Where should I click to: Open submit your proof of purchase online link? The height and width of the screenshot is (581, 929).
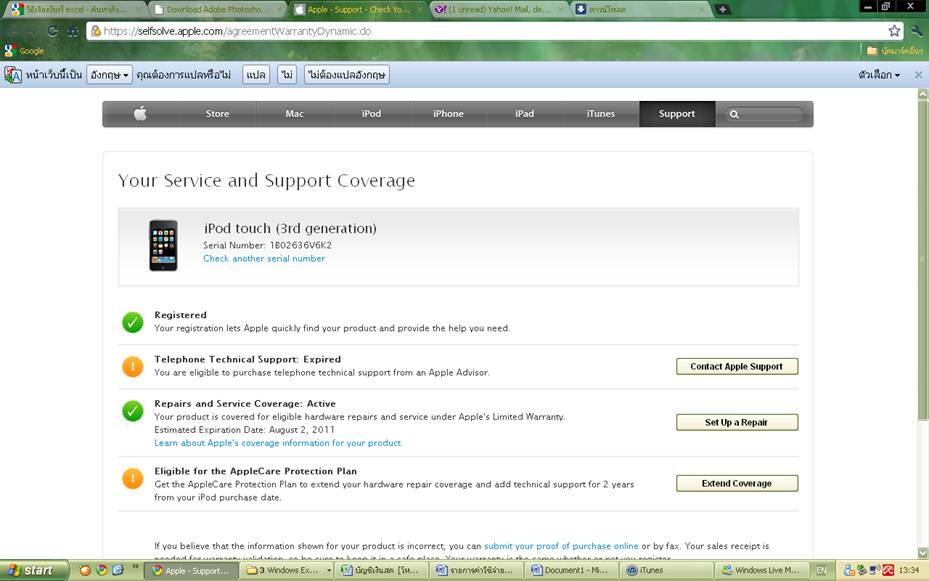[x=561, y=546]
